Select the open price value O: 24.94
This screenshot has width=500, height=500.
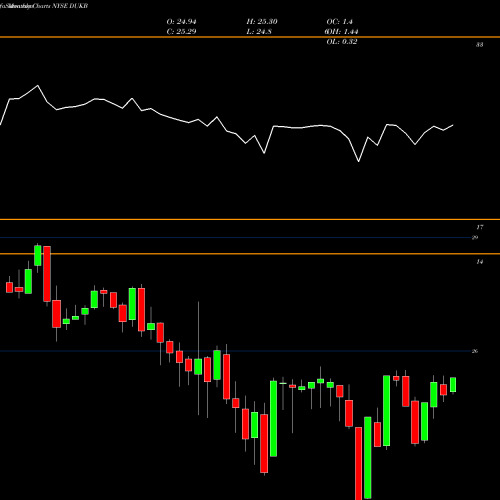(x=181, y=22)
